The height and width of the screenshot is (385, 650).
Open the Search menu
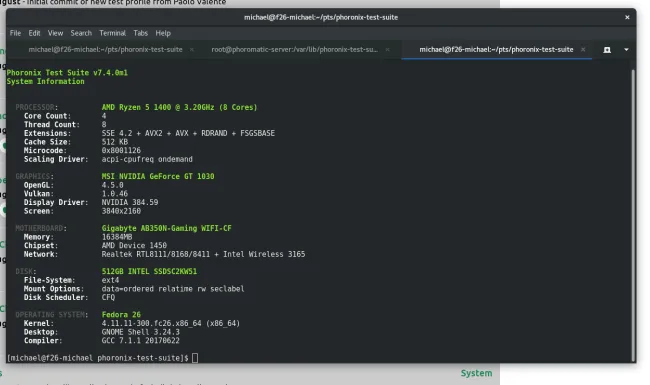81,33
